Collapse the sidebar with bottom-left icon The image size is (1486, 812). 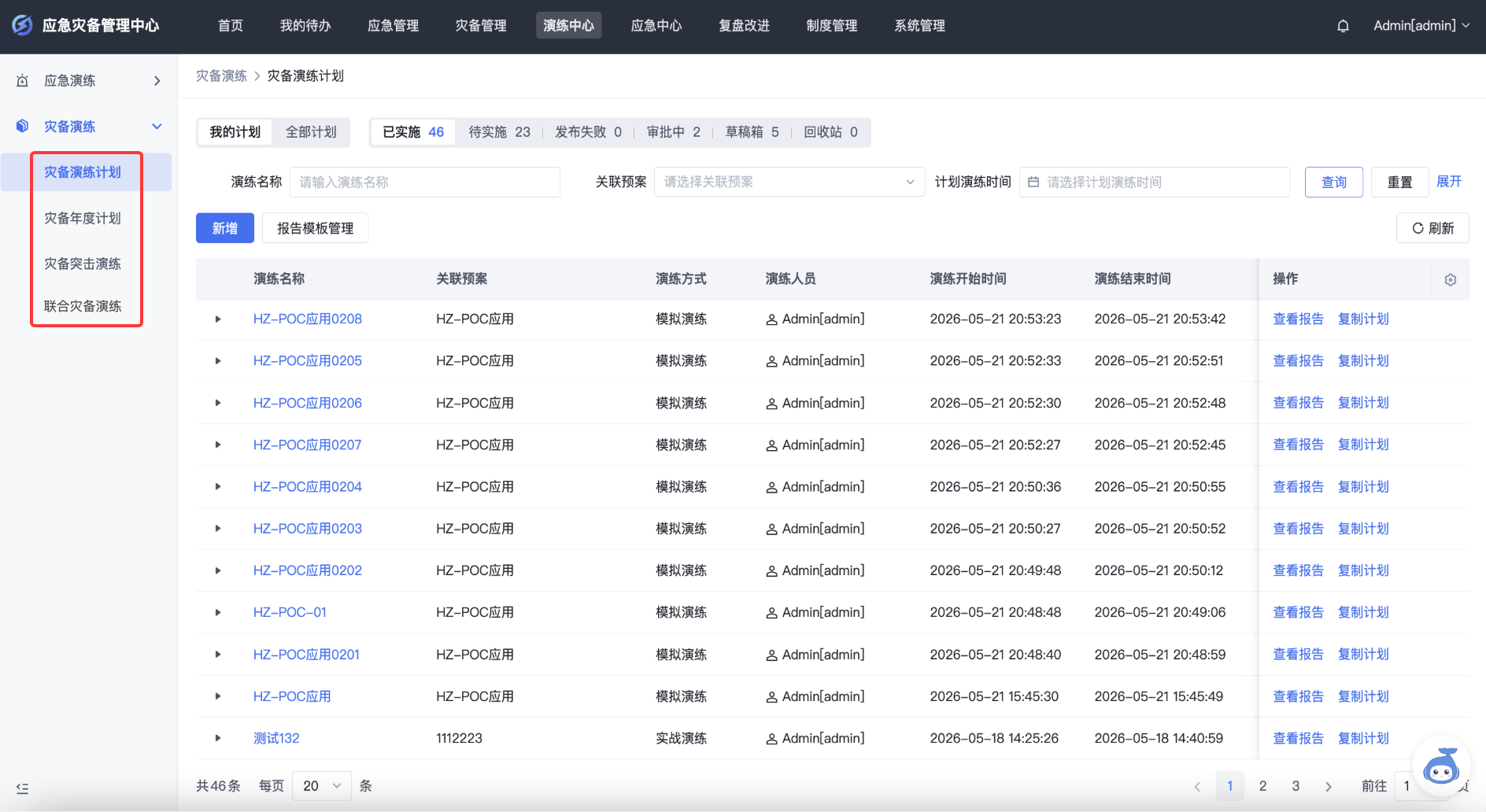pyautogui.click(x=22, y=788)
